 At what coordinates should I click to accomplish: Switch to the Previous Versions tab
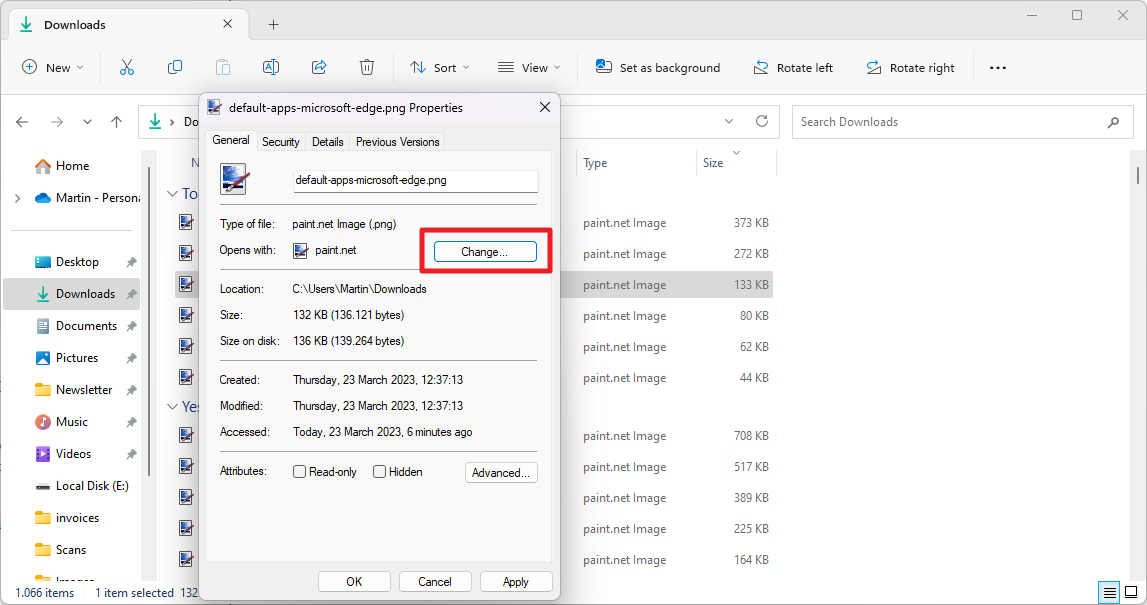point(397,141)
